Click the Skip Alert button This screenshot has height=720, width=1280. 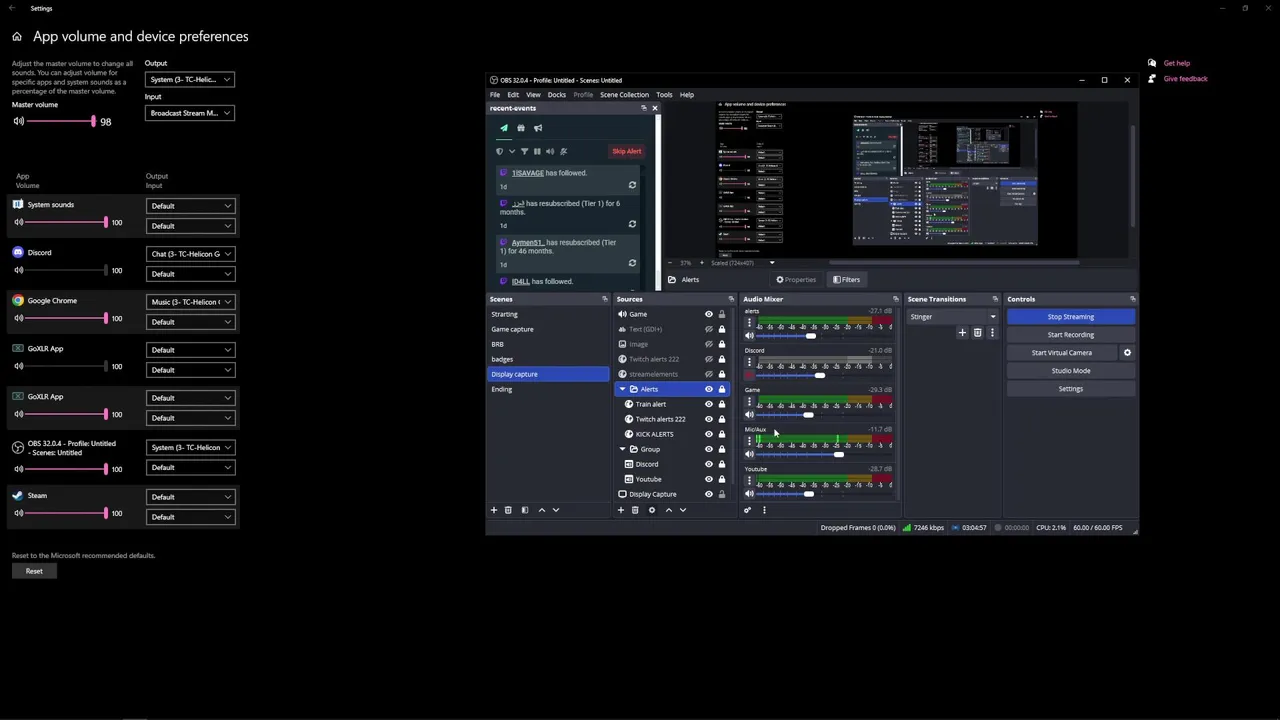627,151
